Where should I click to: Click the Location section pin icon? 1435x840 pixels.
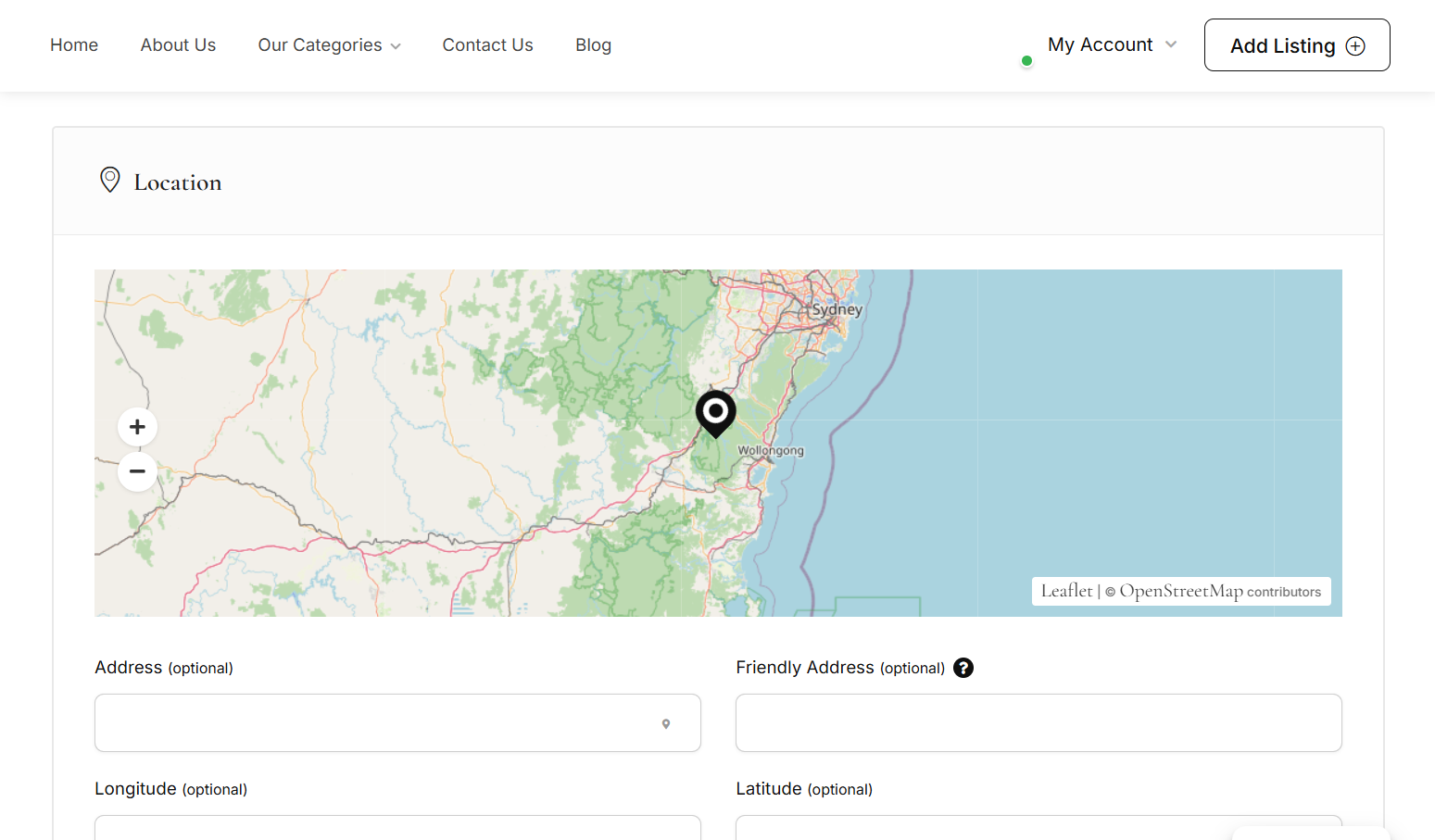pyautogui.click(x=110, y=180)
